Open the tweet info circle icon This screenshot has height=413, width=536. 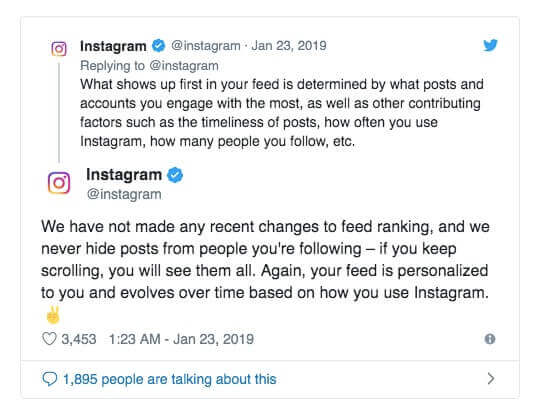[x=490, y=339]
